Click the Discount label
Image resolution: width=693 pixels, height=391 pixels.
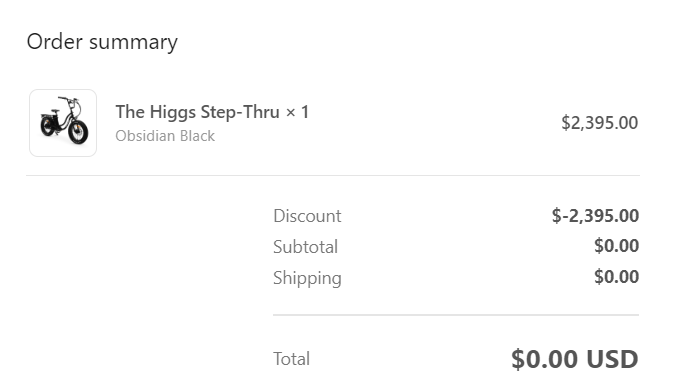click(307, 216)
